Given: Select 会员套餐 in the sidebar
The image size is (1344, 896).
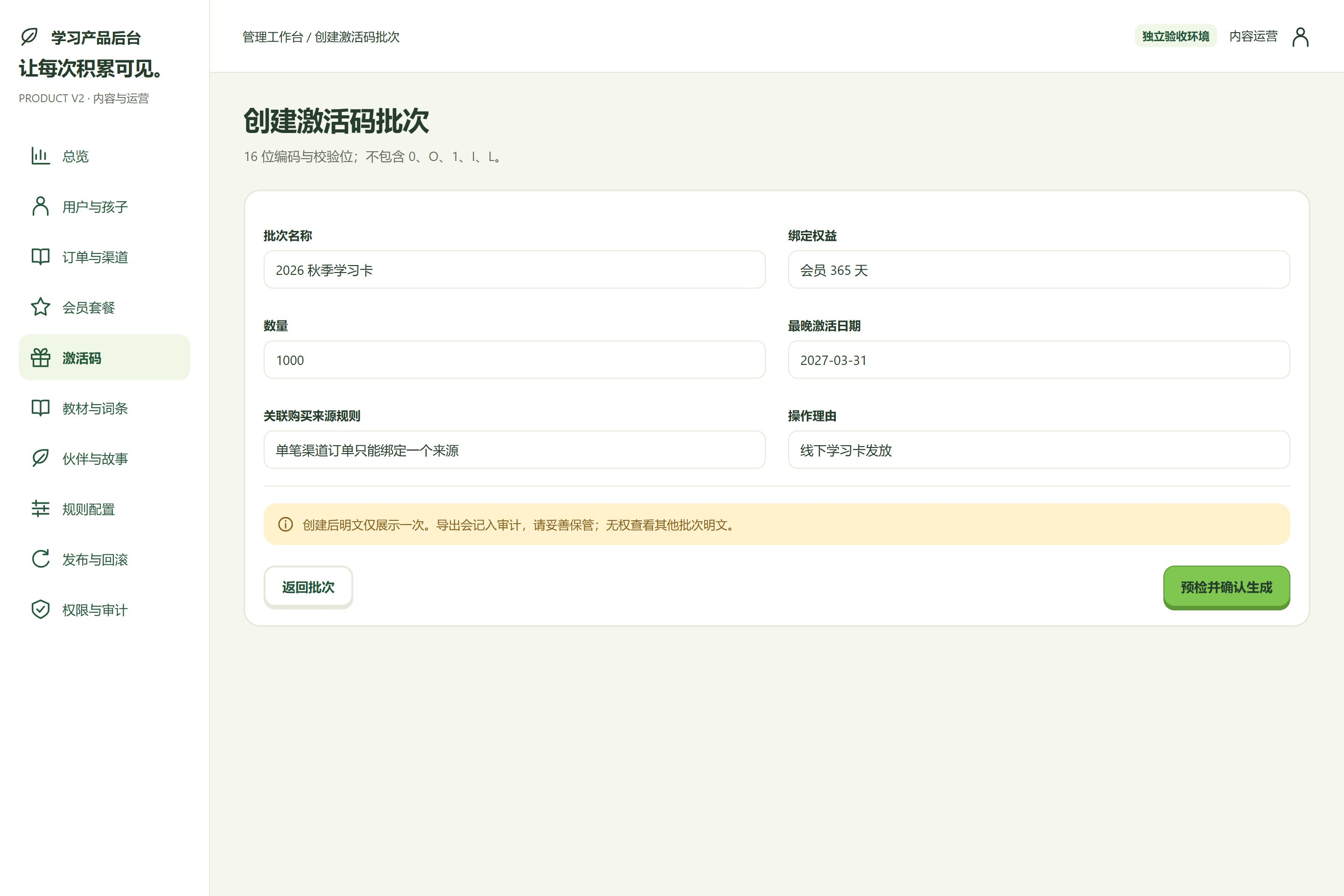Looking at the screenshot, I should tap(105, 307).
